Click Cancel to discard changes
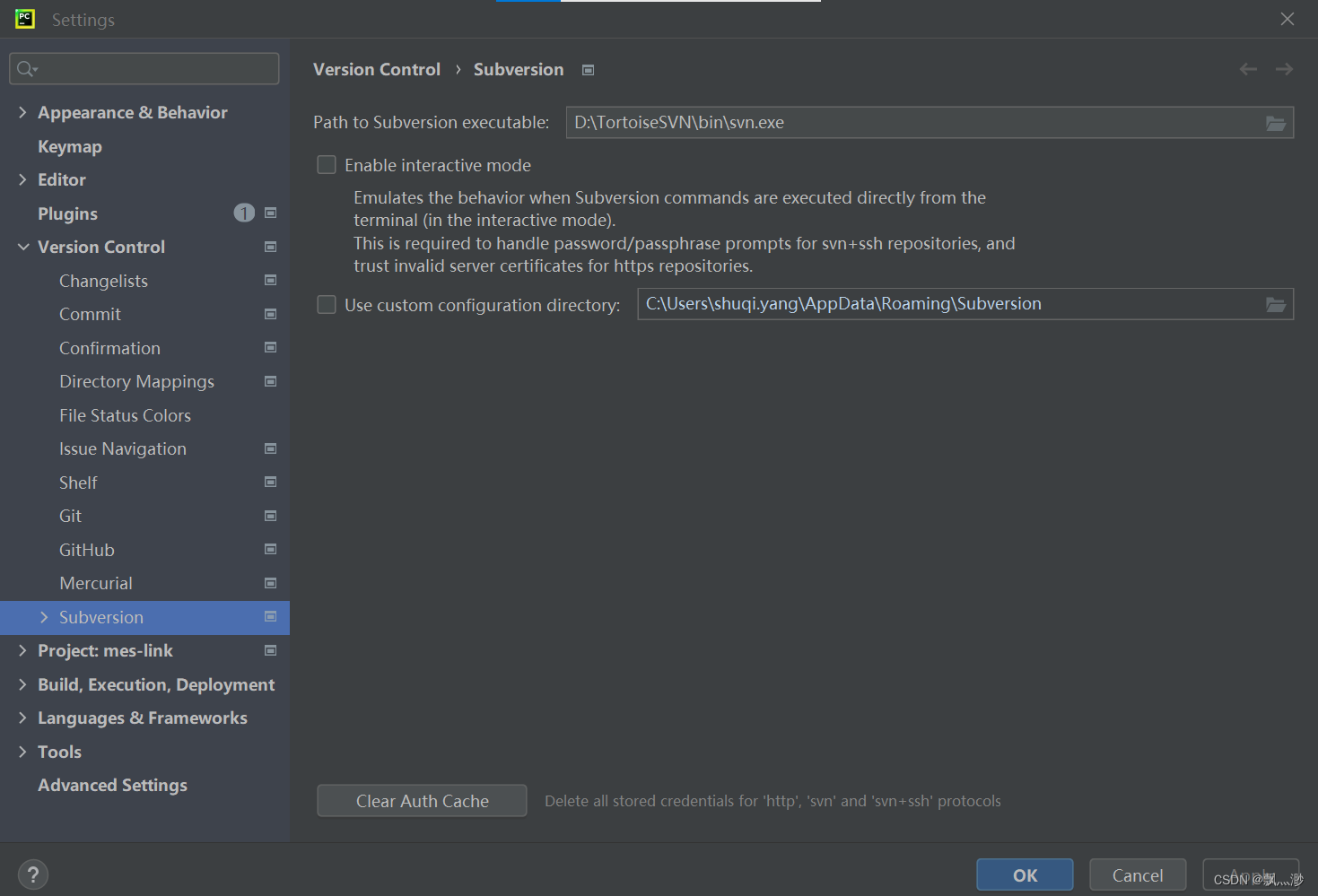Image resolution: width=1318 pixels, height=896 pixels. point(1138,875)
